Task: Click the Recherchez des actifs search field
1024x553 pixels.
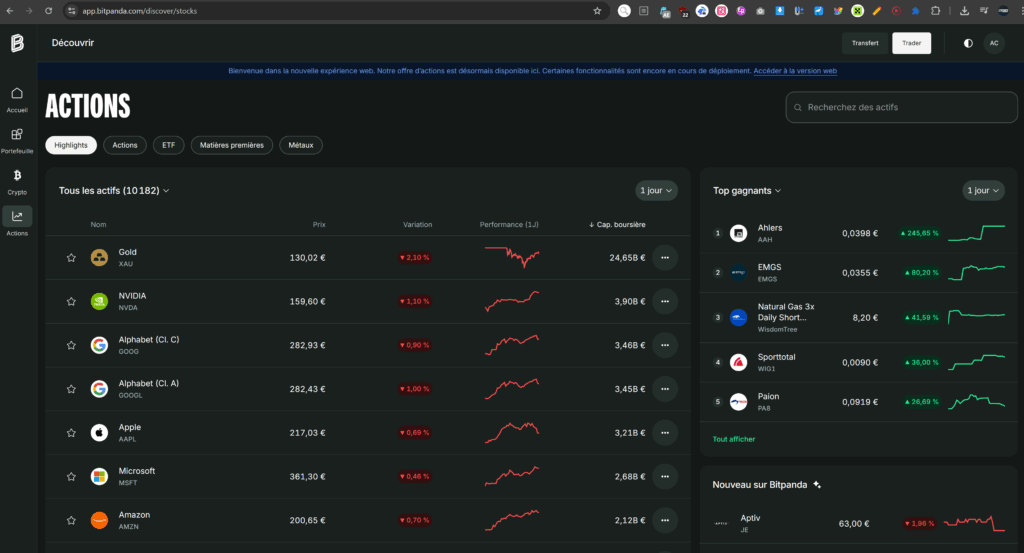Action: (901, 107)
